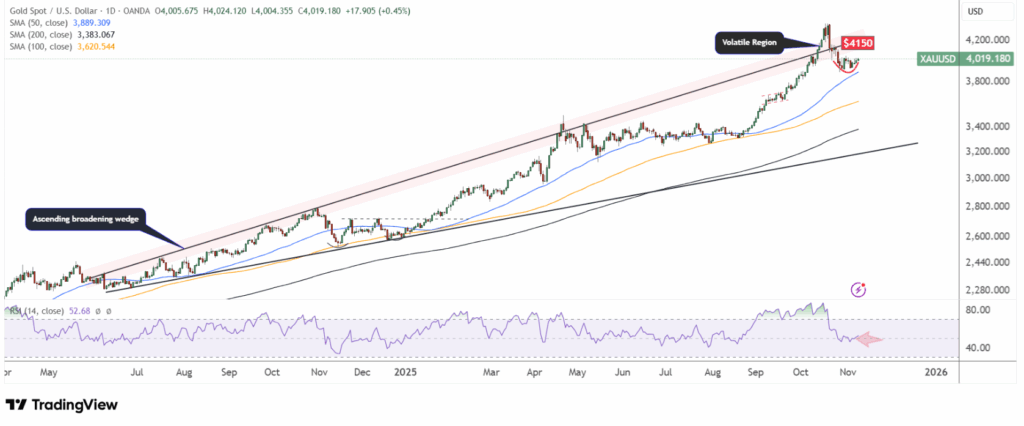This screenshot has width=1024, height=426.
Task: Click the 2026 label on time axis
Action: tap(935, 372)
